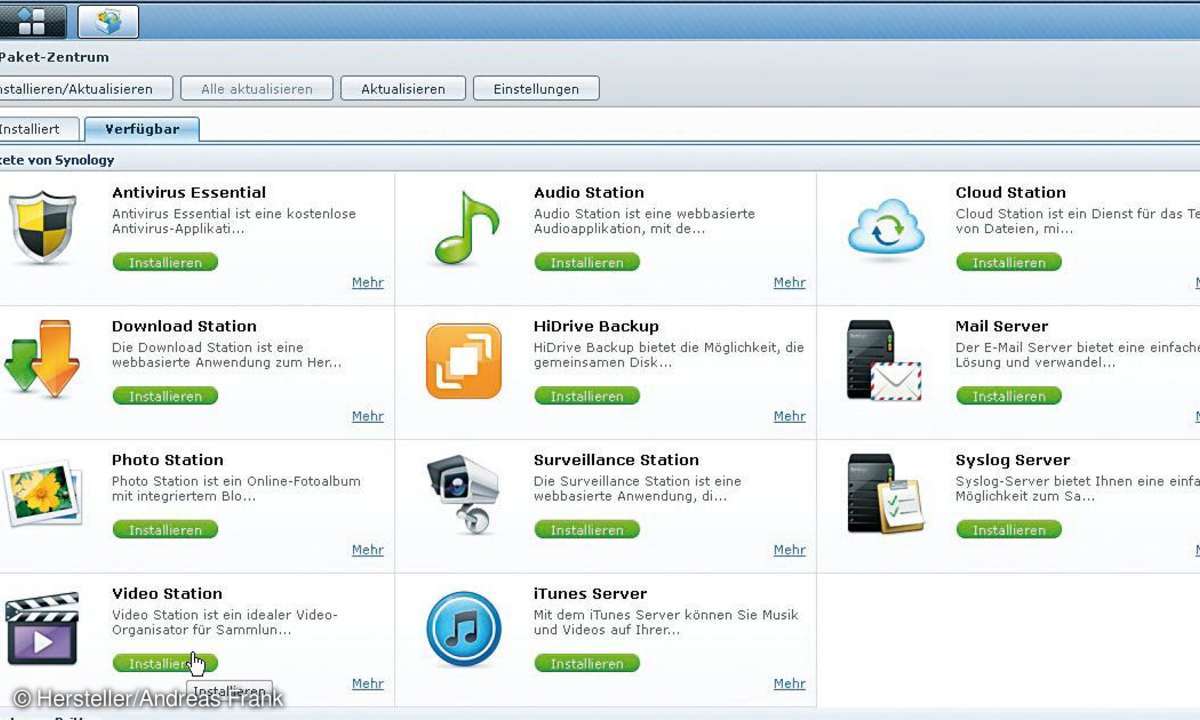
Task: Click the Mail Server title text
Action: pyautogui.click(x=1002, y=326)
